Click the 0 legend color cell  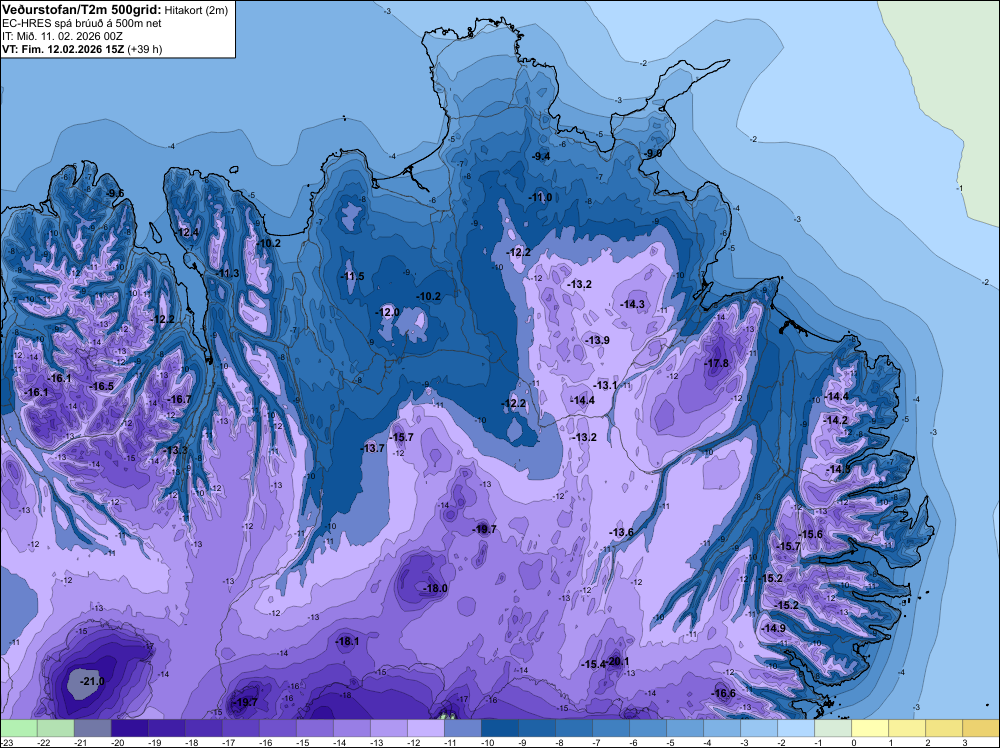(x=869, y=728)
